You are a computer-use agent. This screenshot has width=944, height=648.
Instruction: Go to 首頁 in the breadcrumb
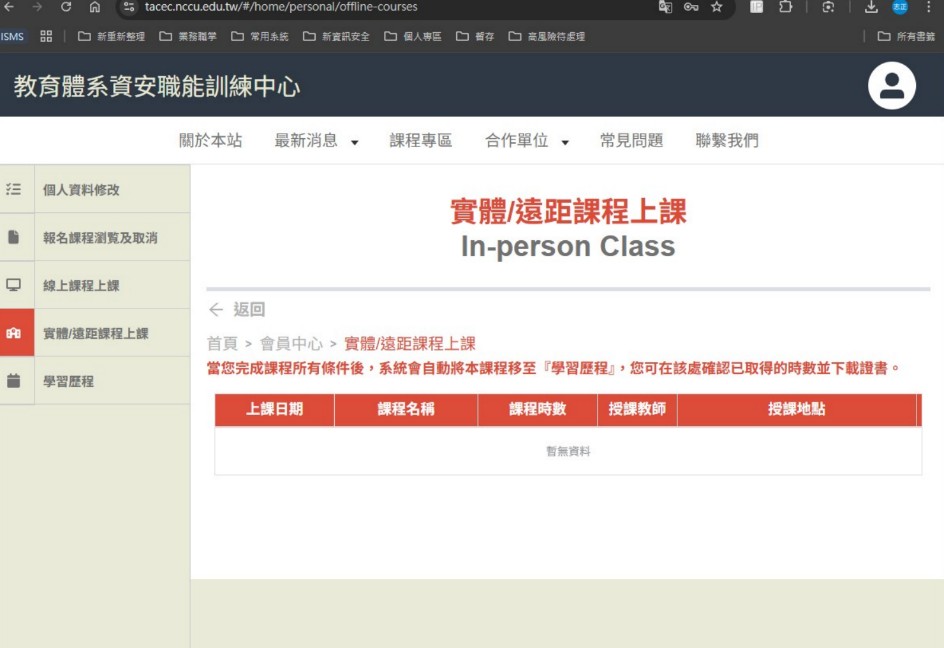point(222,343)
